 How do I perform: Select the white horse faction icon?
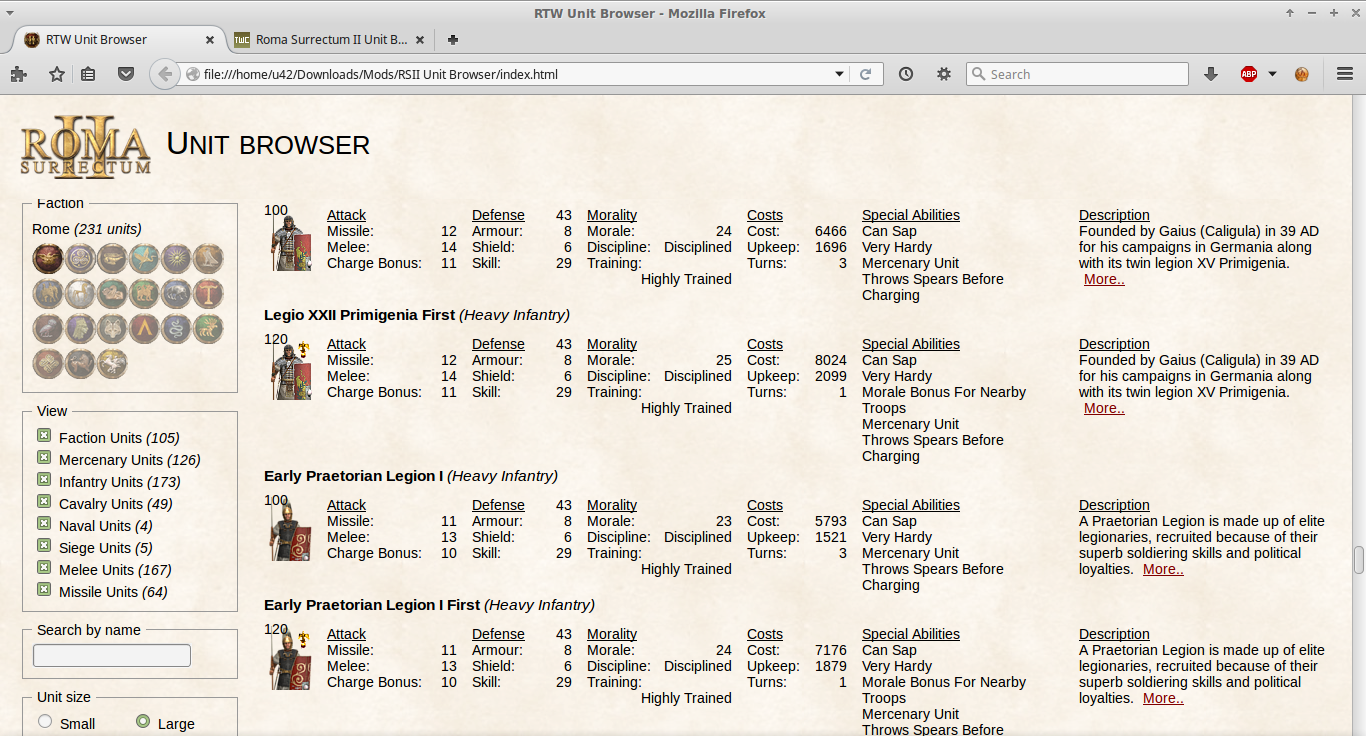(x=80, y=293)
